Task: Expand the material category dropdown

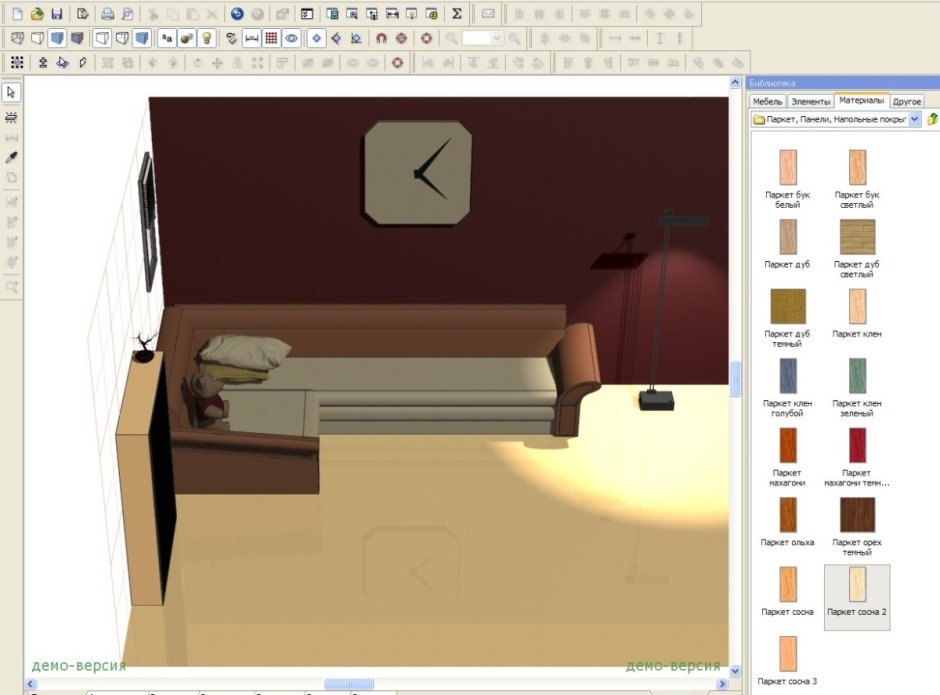Action: [x=915, y=120]
